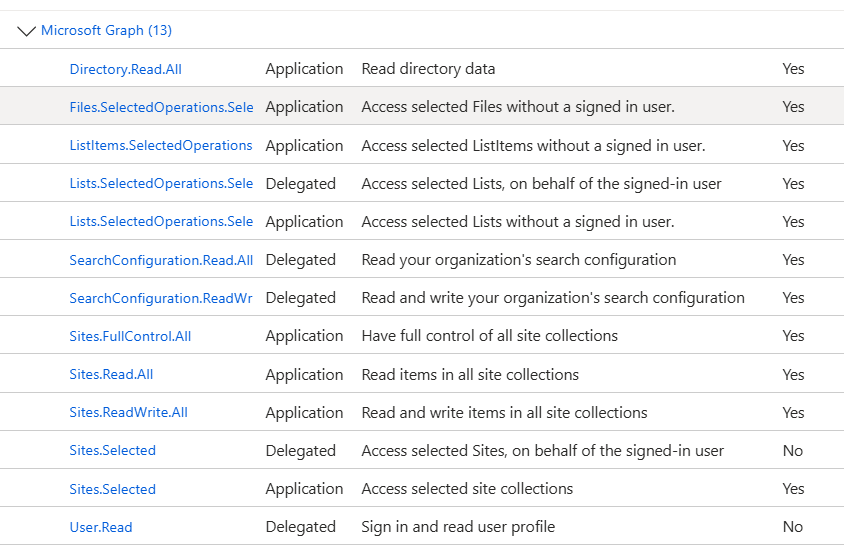The width and height of the screenshot is (844, 552).
Task: Click the User.Read permission link
Action: pyautogui.click(x=101, y=527)
